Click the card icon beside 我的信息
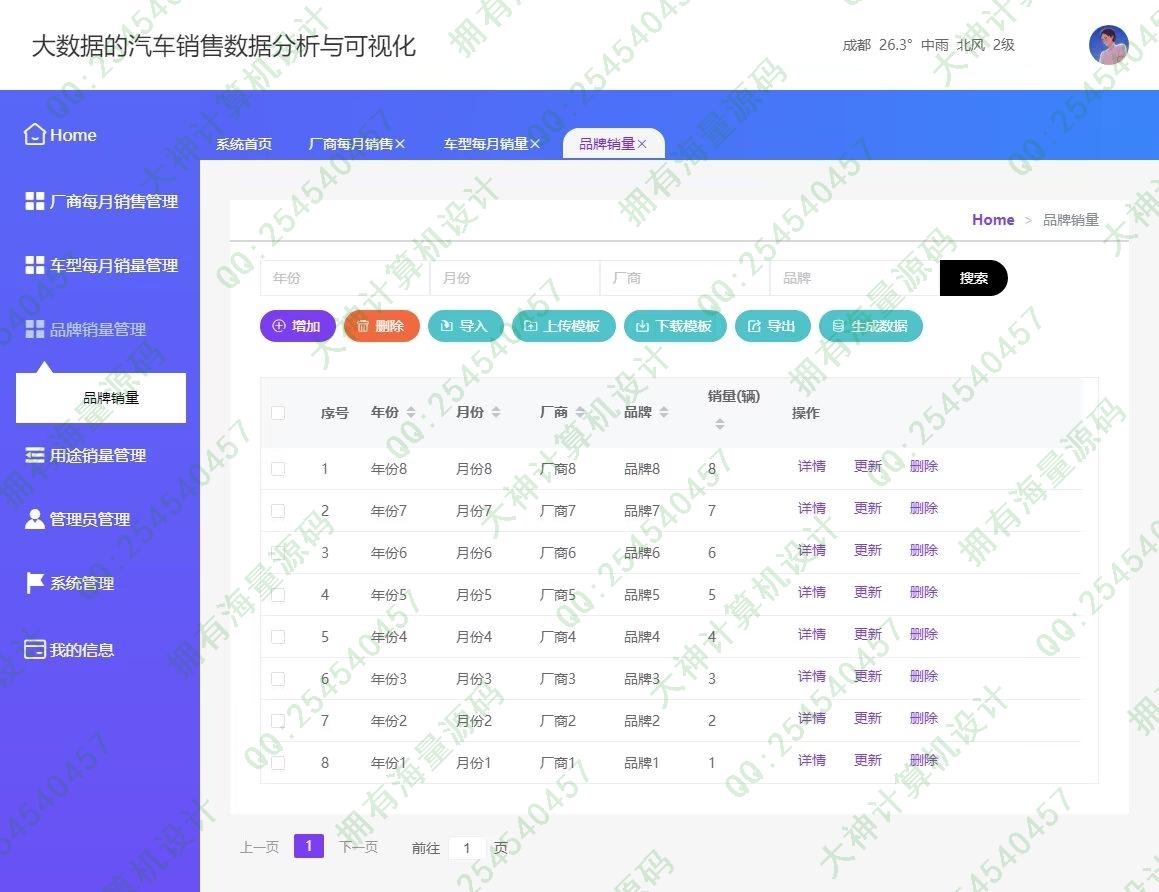Image resolution: width=1159 pixels, height=892 pixels. point(34,649)
